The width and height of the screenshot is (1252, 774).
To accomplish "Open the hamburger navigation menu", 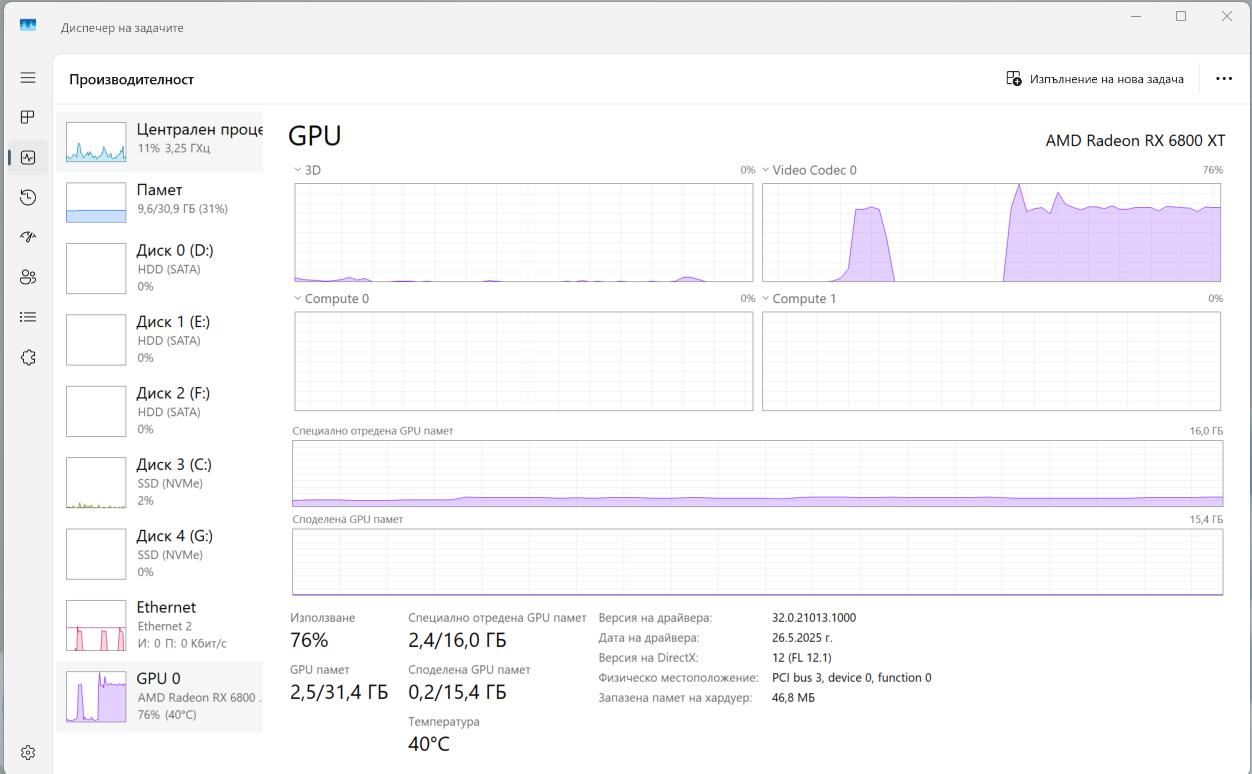I will 28,77.
